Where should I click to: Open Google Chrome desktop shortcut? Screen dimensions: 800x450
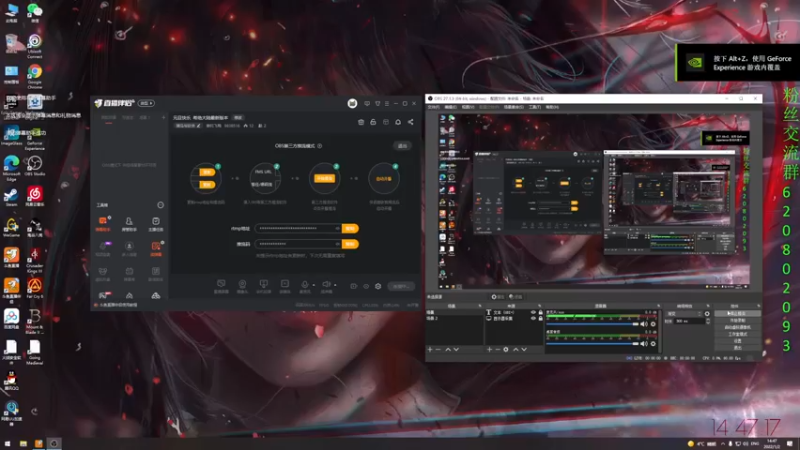tap(35, 75)
